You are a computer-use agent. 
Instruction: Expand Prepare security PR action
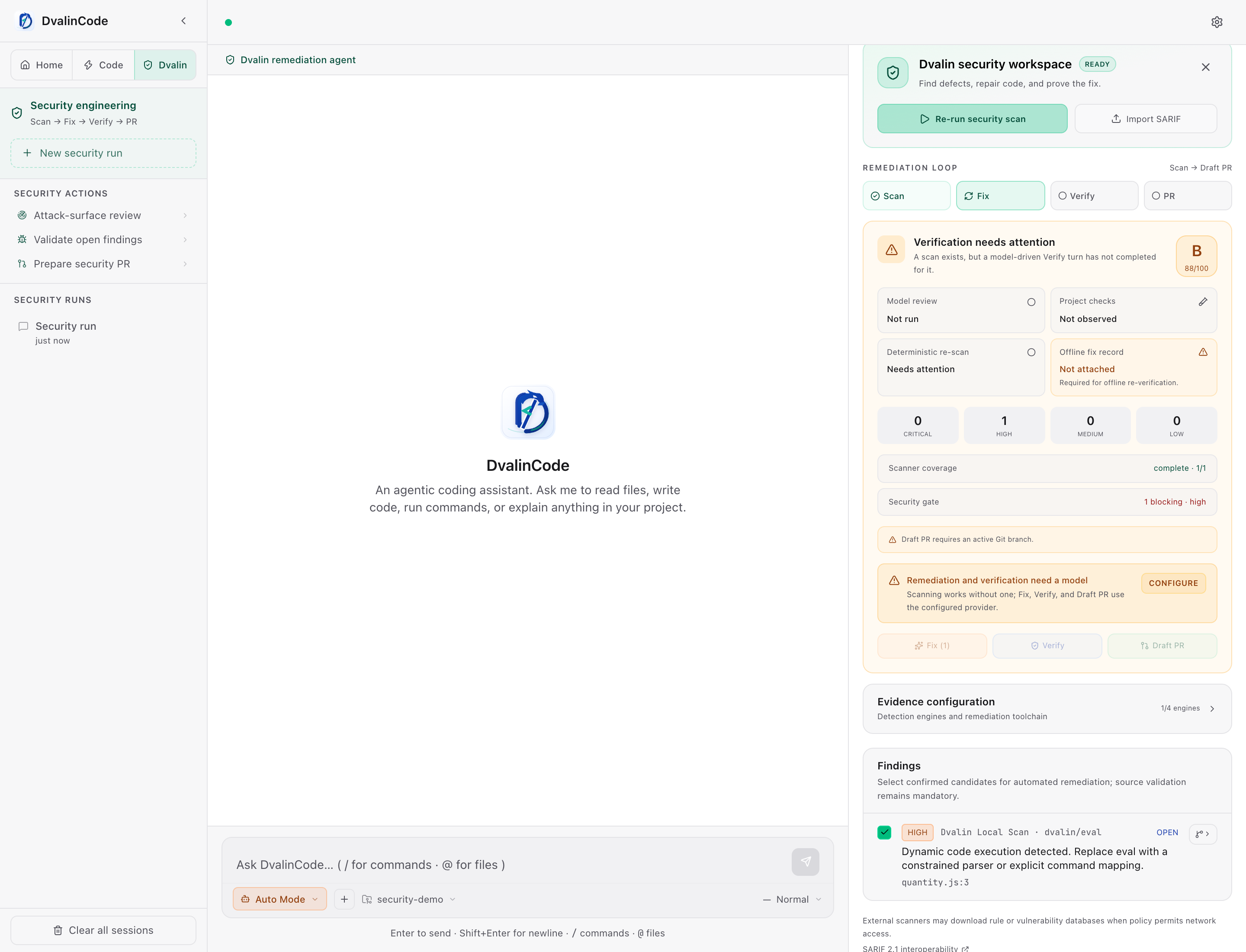point(185,264)
